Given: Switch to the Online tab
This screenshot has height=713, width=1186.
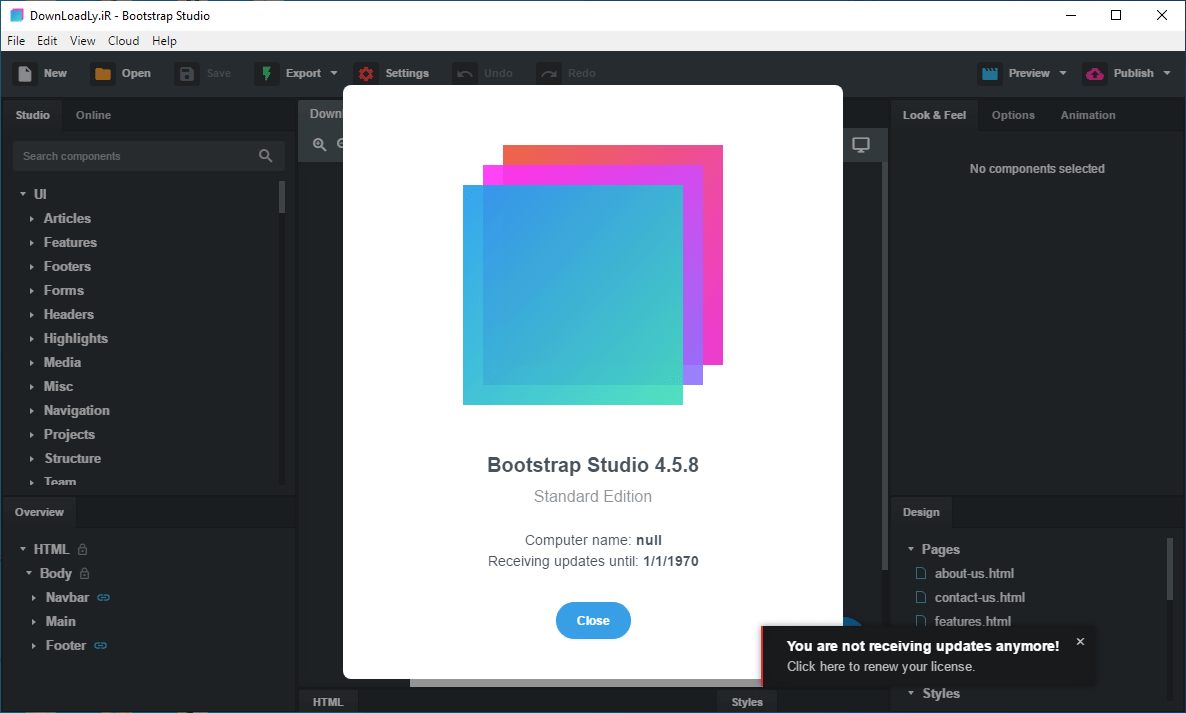Looking at the screenshot, I should point(93,115).
